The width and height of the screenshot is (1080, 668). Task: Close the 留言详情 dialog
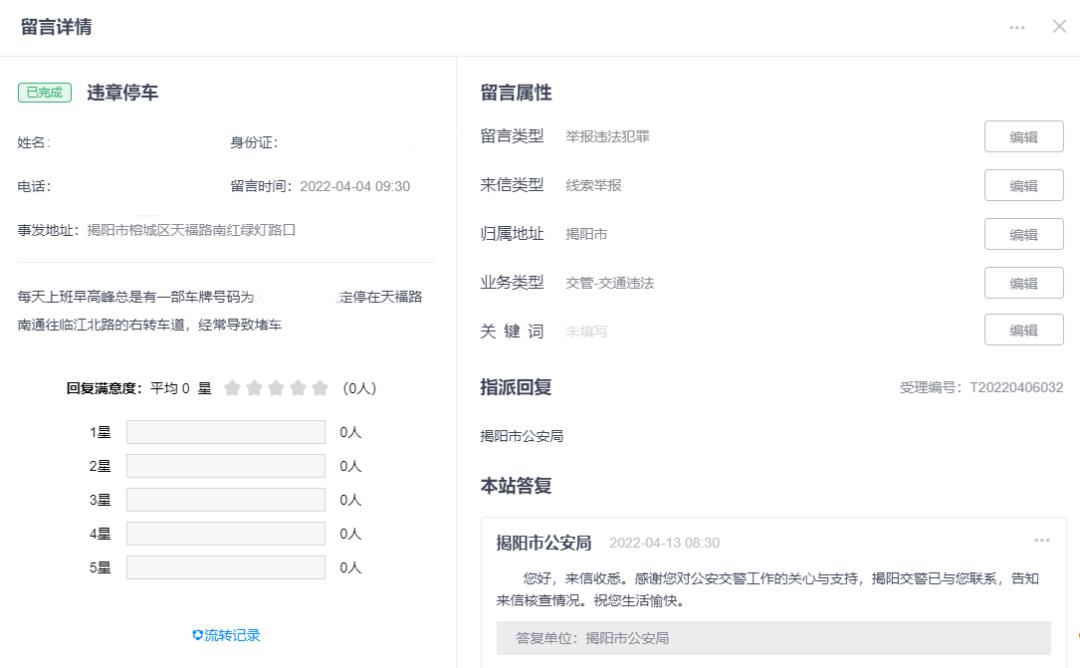(x=1059, y=27)
